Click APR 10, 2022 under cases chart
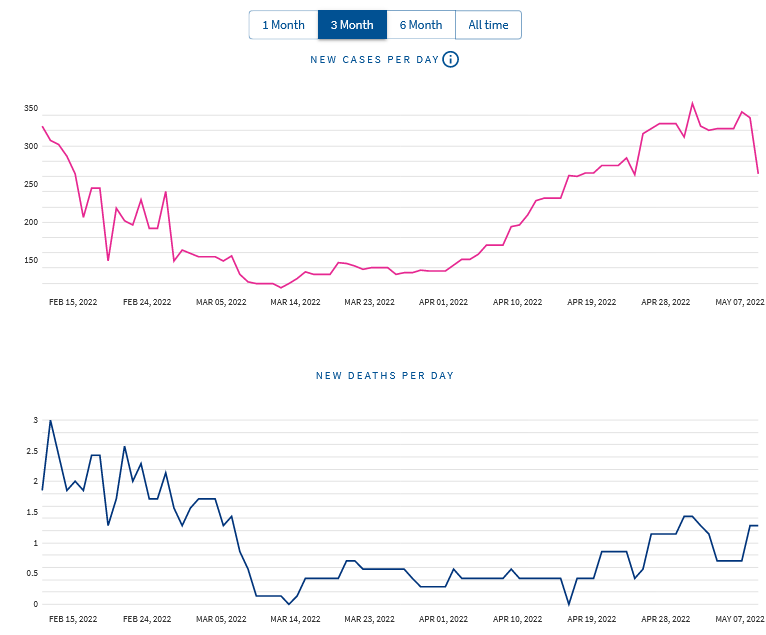 coord(518,302)
